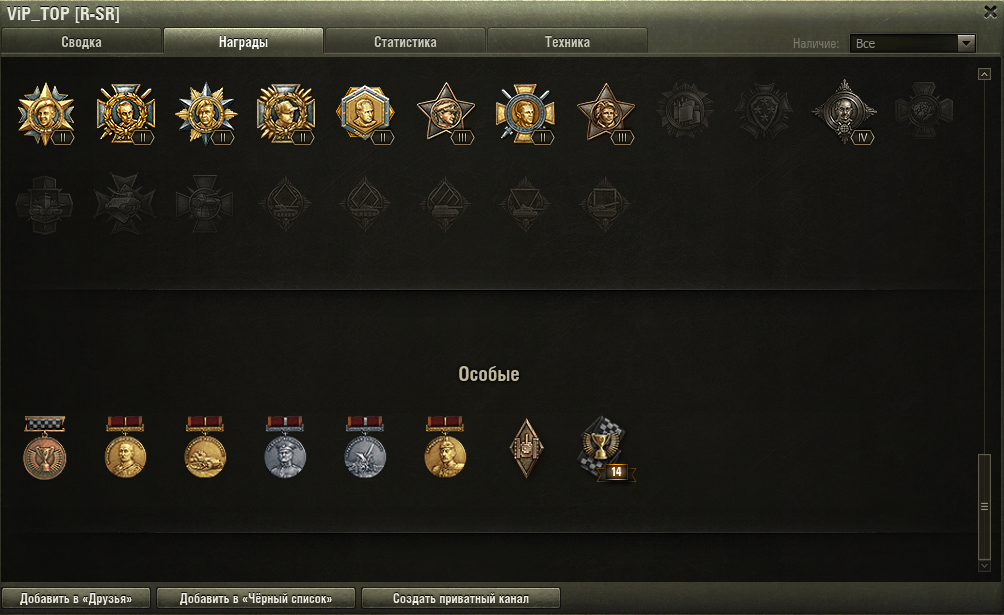Click the blue cross-shaped class II medal
This screenshot has width=1004, height=615.
pyautogui.click(x=525, y=114)
